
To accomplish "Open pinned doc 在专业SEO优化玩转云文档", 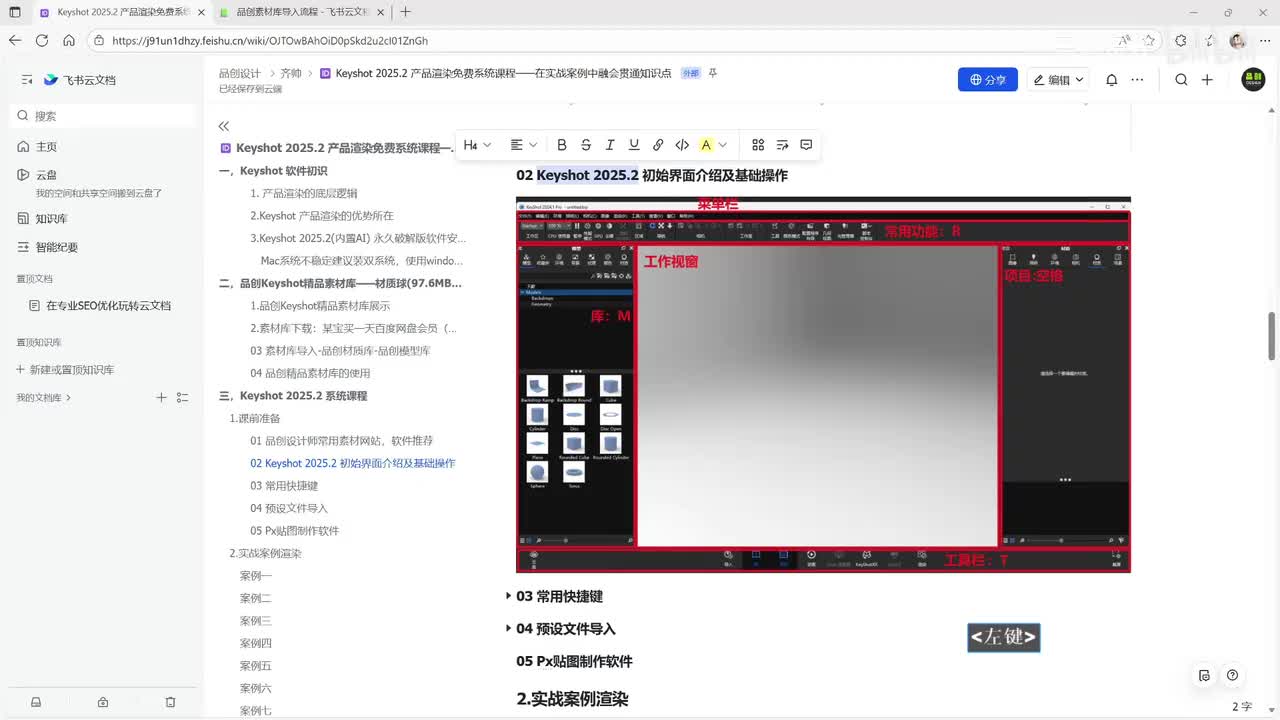I will tap(108, 306).
